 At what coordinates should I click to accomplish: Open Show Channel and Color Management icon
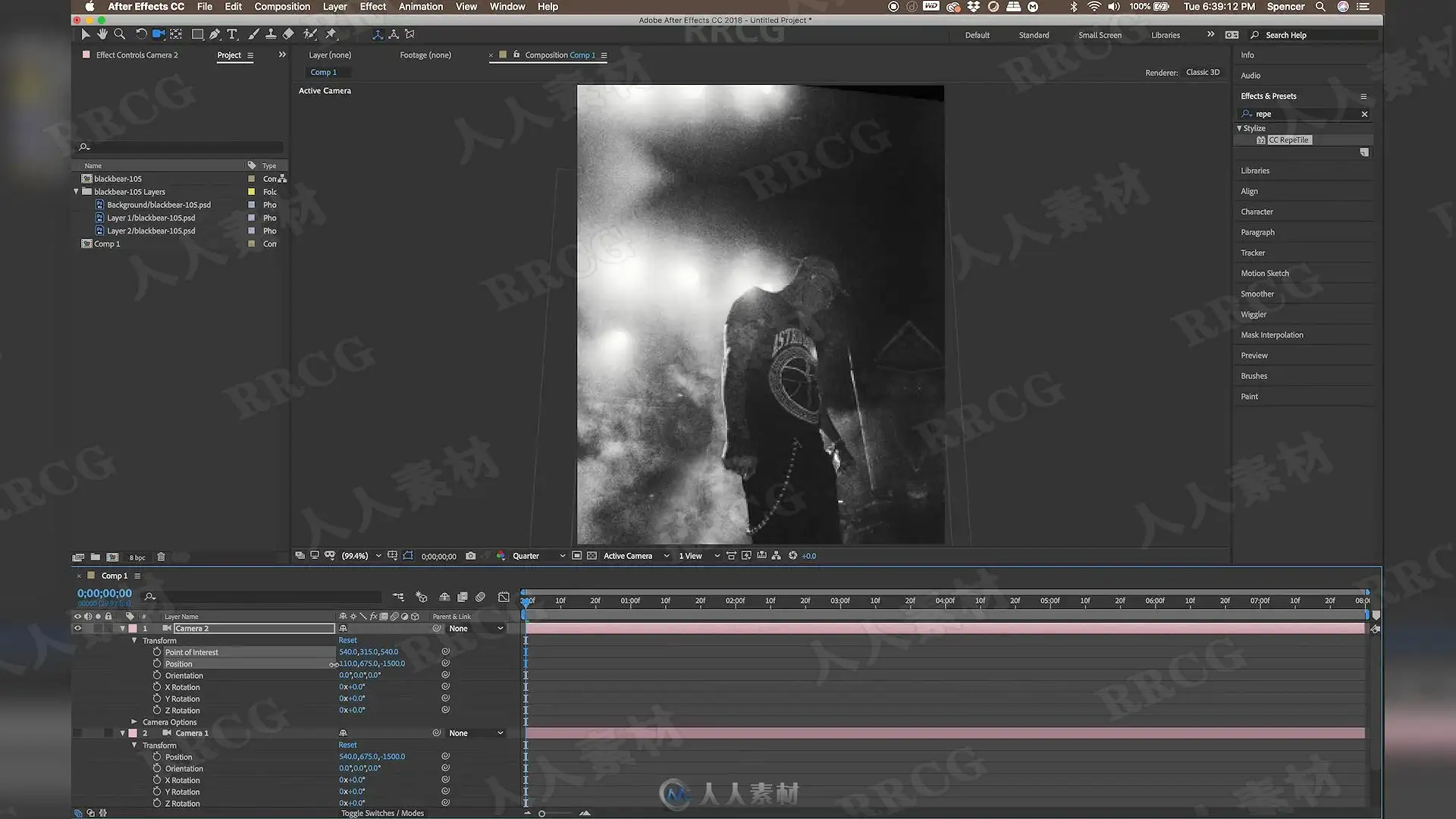(x=500, y=556)
